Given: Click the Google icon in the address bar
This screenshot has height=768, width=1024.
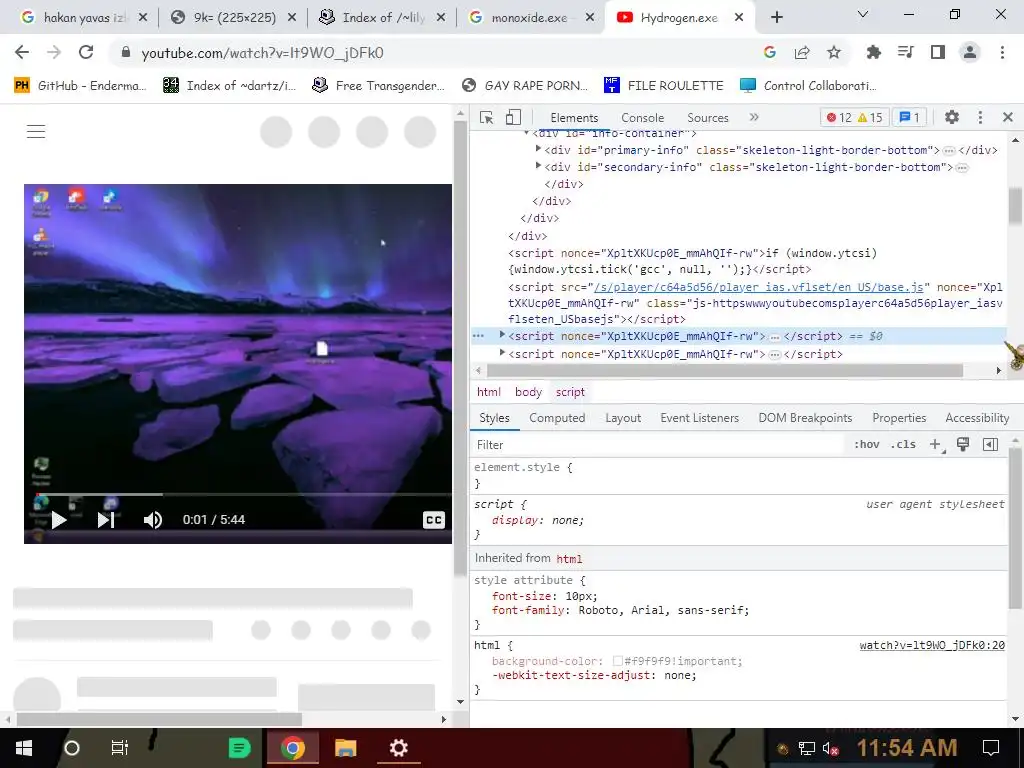Looking at the screenshot, I should pos(770,52).
